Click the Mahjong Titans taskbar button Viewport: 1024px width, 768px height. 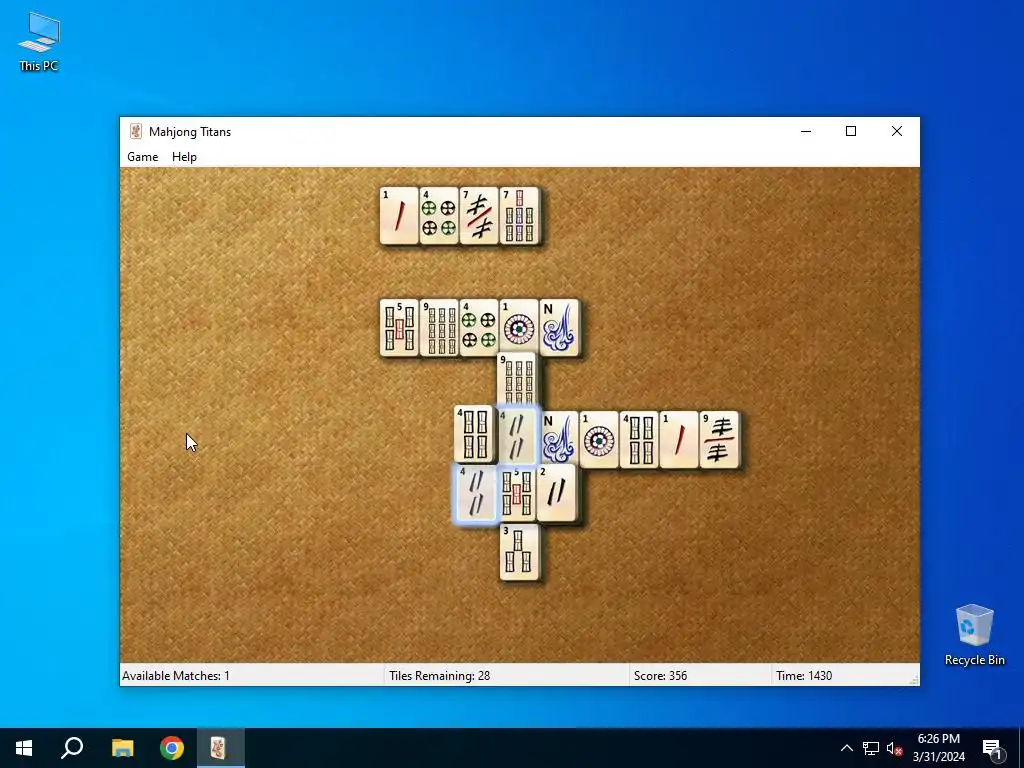(x=221, y=748)
